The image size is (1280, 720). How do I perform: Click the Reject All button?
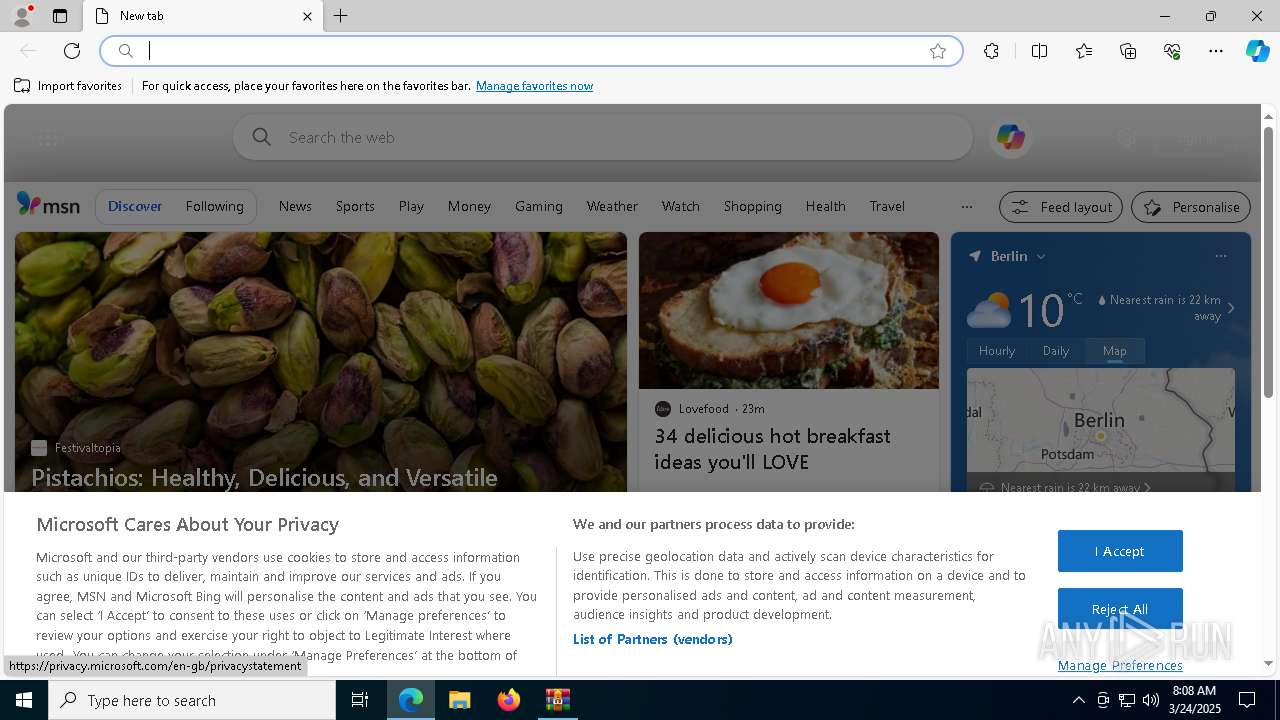pos(1120,608)
